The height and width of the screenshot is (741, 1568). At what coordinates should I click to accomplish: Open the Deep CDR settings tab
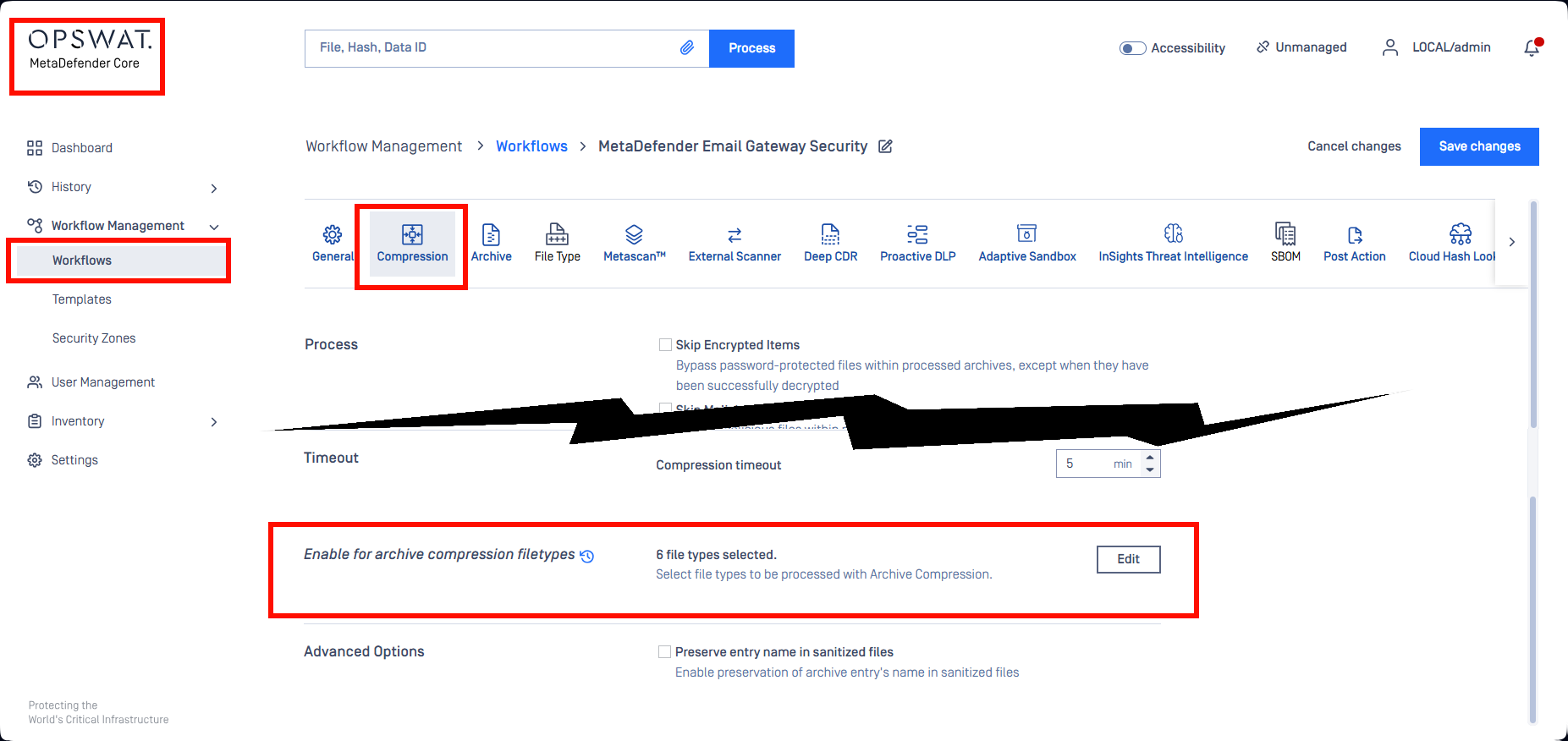pyautogui.click(x=830, y=243)
